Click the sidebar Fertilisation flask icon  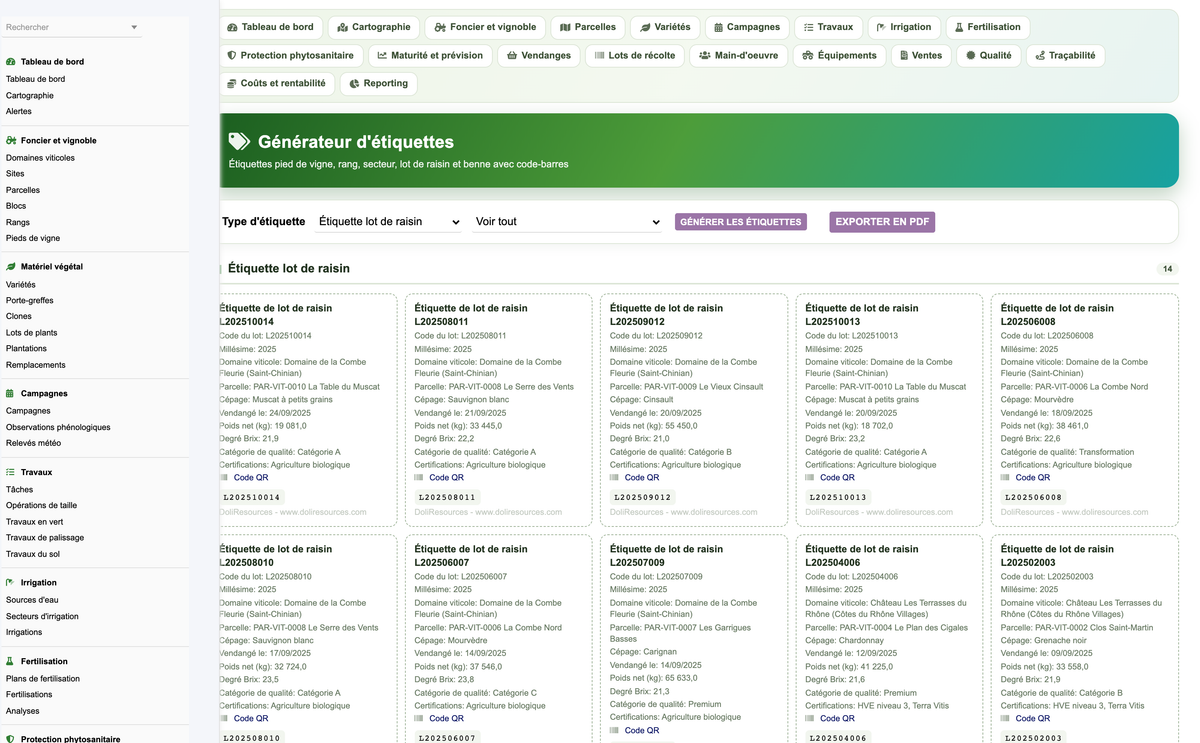tap(11, 662)
